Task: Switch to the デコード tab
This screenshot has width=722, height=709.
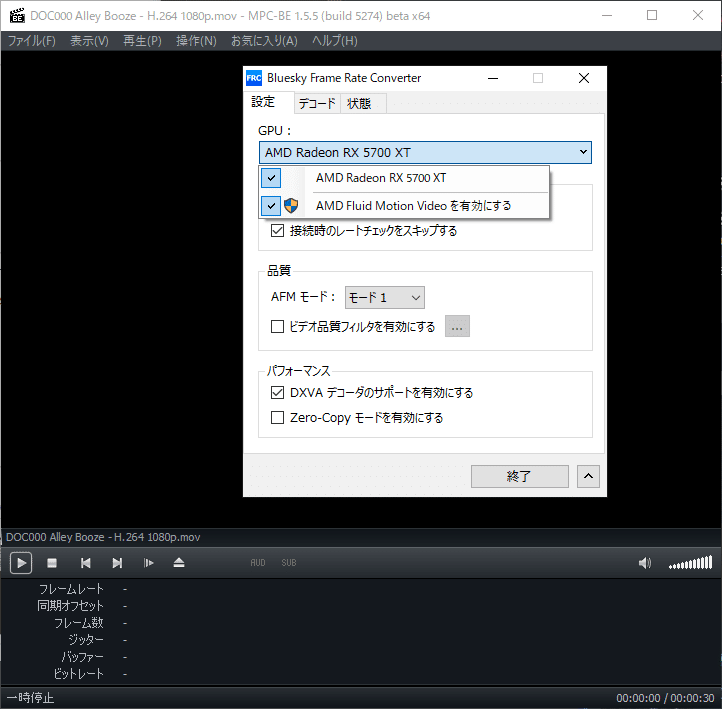Action: 317,104
